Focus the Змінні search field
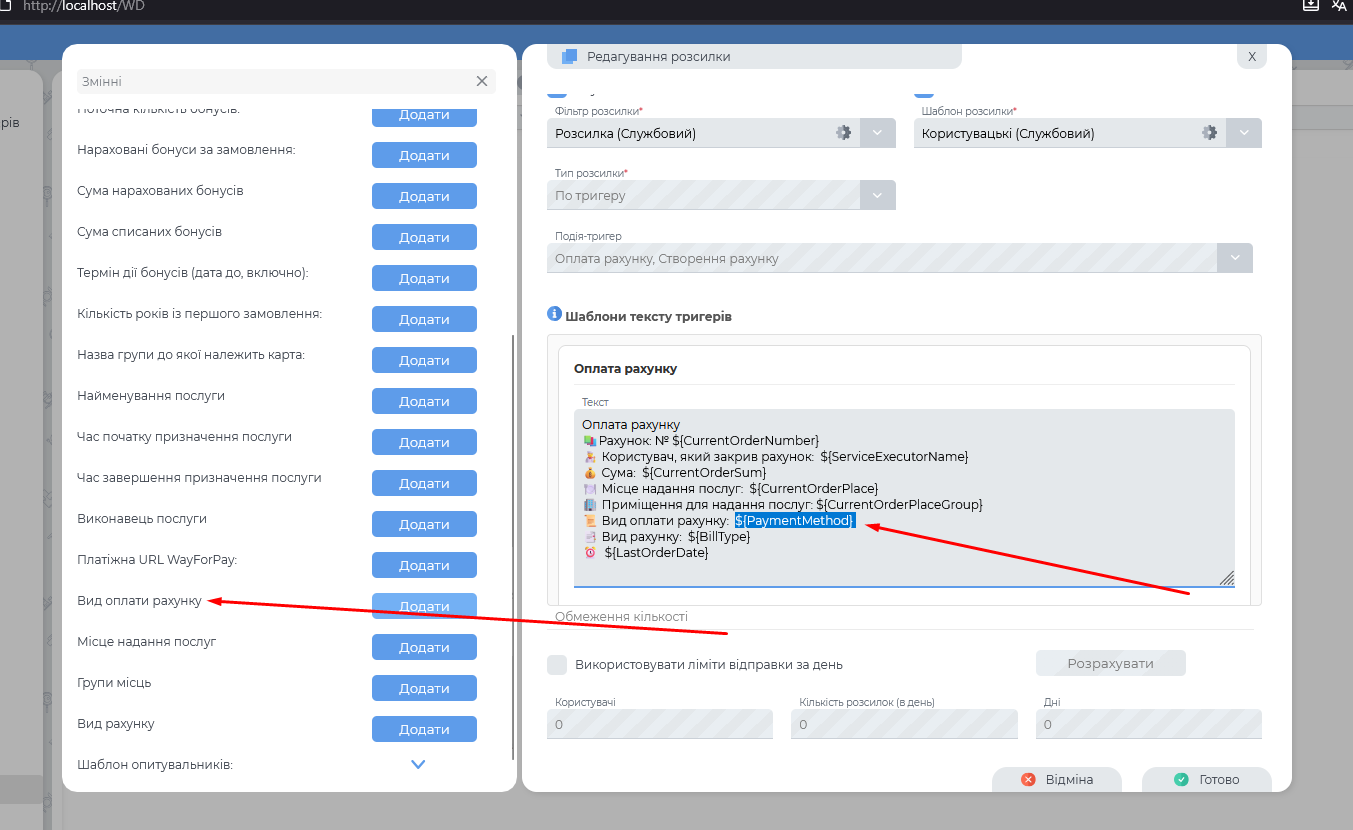 click(270, 81)
